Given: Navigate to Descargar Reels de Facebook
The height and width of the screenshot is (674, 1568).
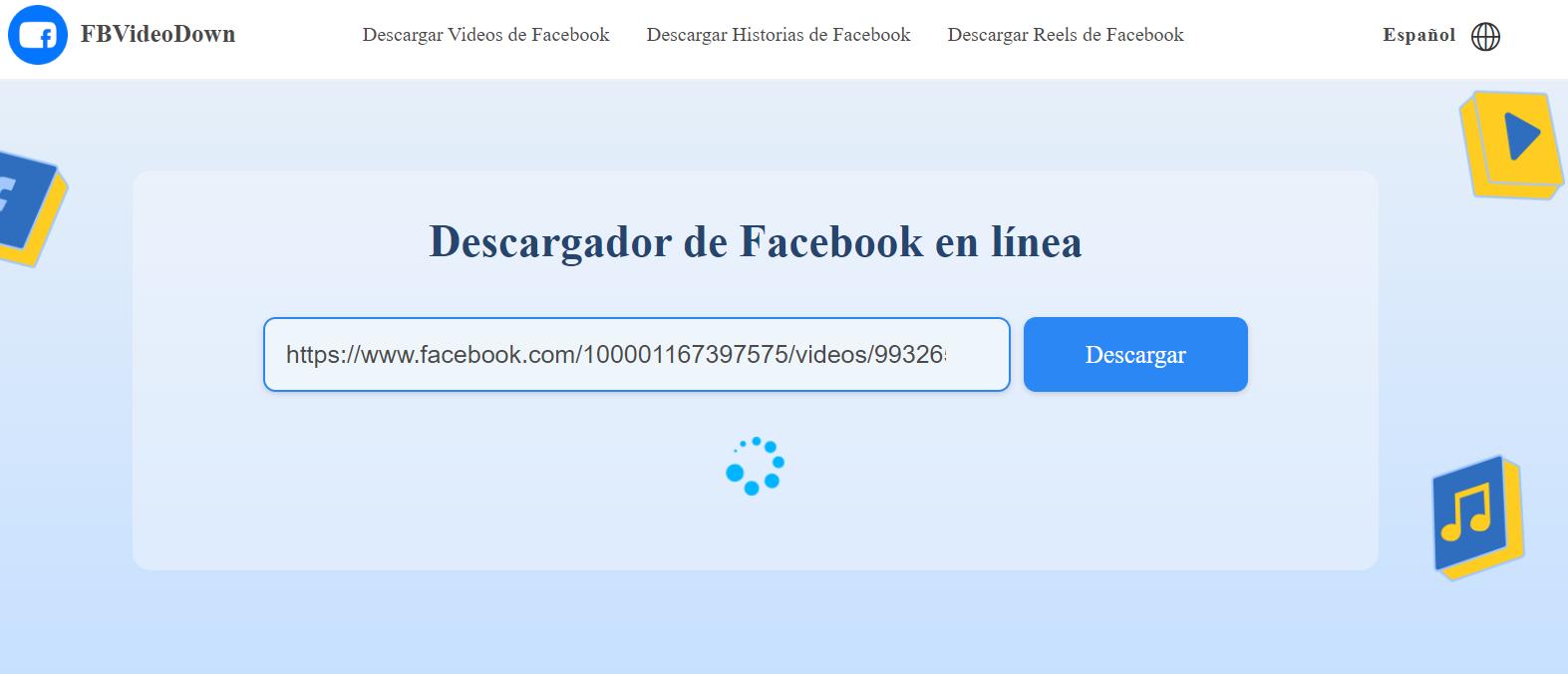Looking at the screenshot, I should tap(1065, 35).
